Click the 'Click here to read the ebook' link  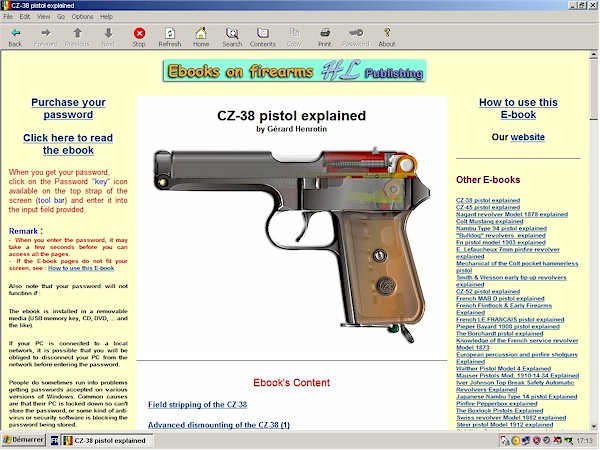pos(68,144)
